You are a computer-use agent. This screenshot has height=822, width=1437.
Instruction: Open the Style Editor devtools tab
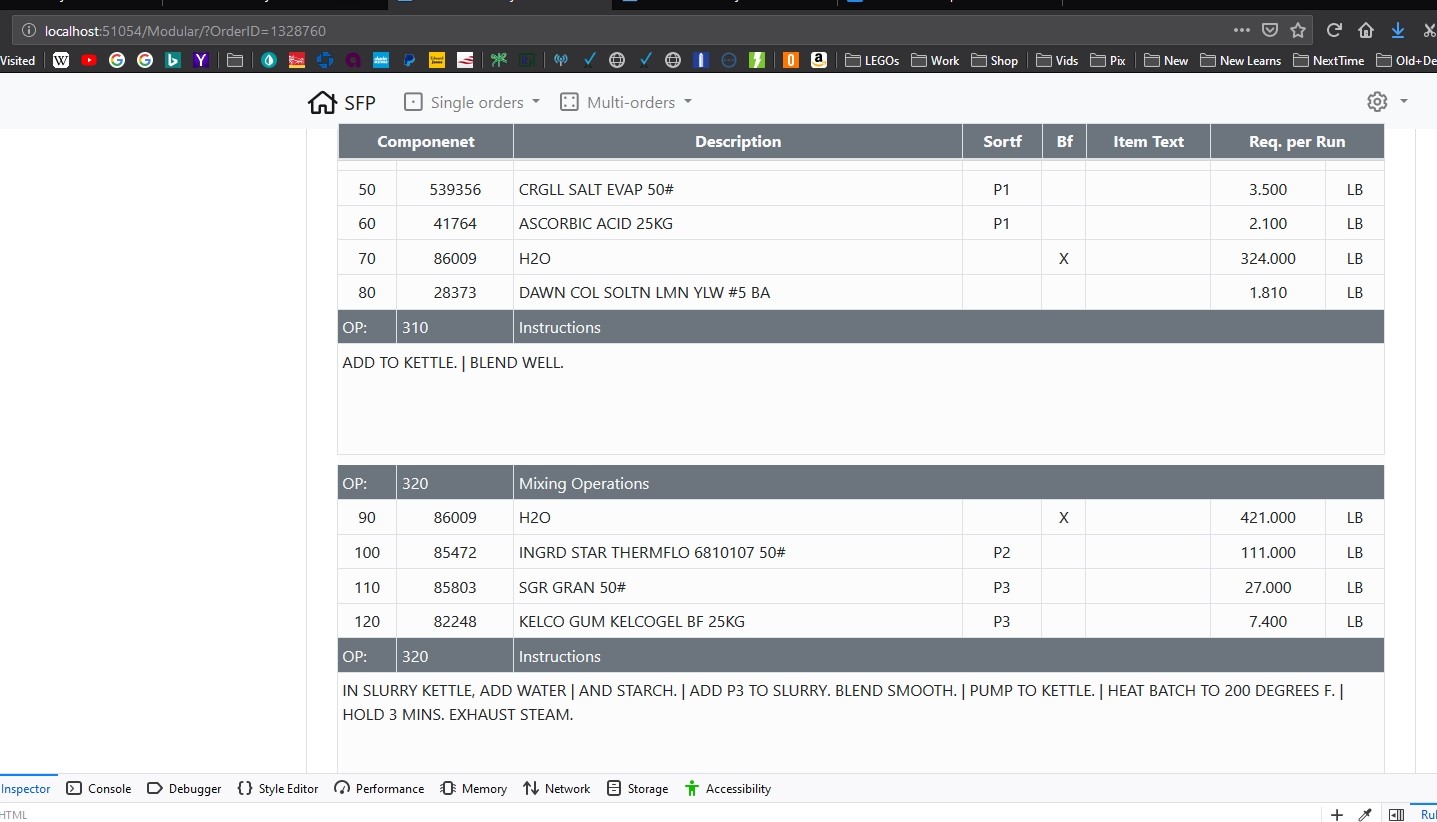[277, 788]
